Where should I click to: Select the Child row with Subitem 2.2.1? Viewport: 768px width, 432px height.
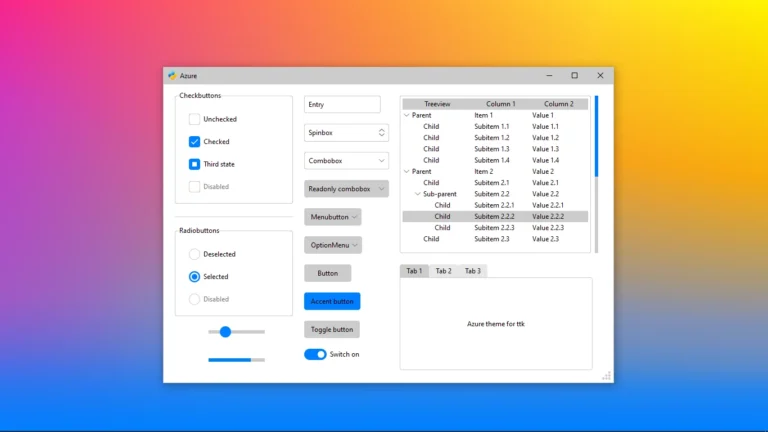click(x=495, y=205)
